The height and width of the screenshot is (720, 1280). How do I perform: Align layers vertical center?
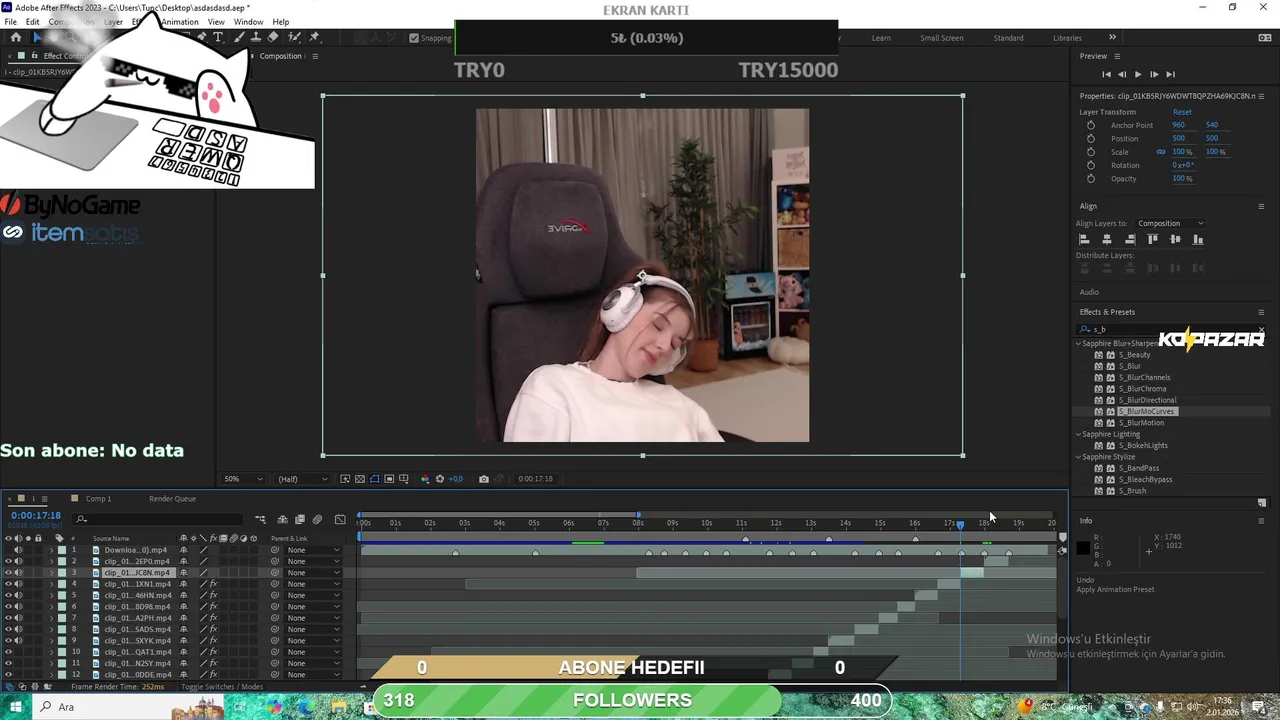(x=1175, y=240)
